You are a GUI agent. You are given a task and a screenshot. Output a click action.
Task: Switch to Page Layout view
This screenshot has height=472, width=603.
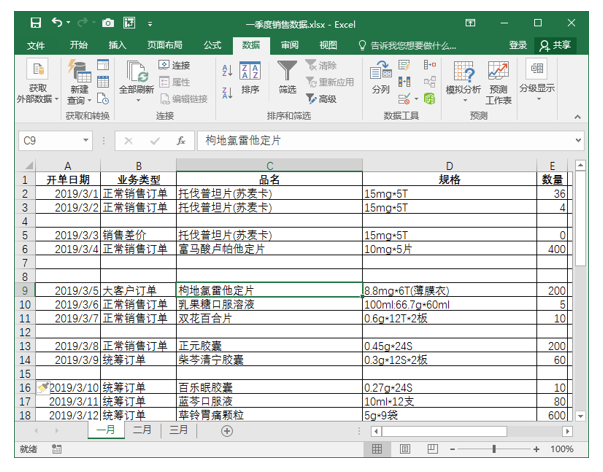click(405, 449)
